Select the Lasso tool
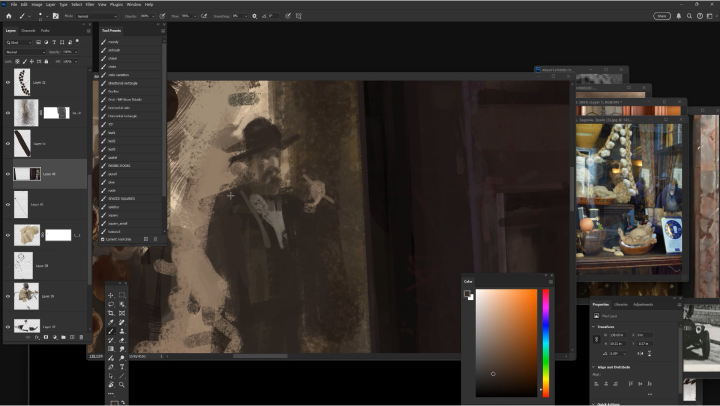720x406 pixels. click(111, 304)
